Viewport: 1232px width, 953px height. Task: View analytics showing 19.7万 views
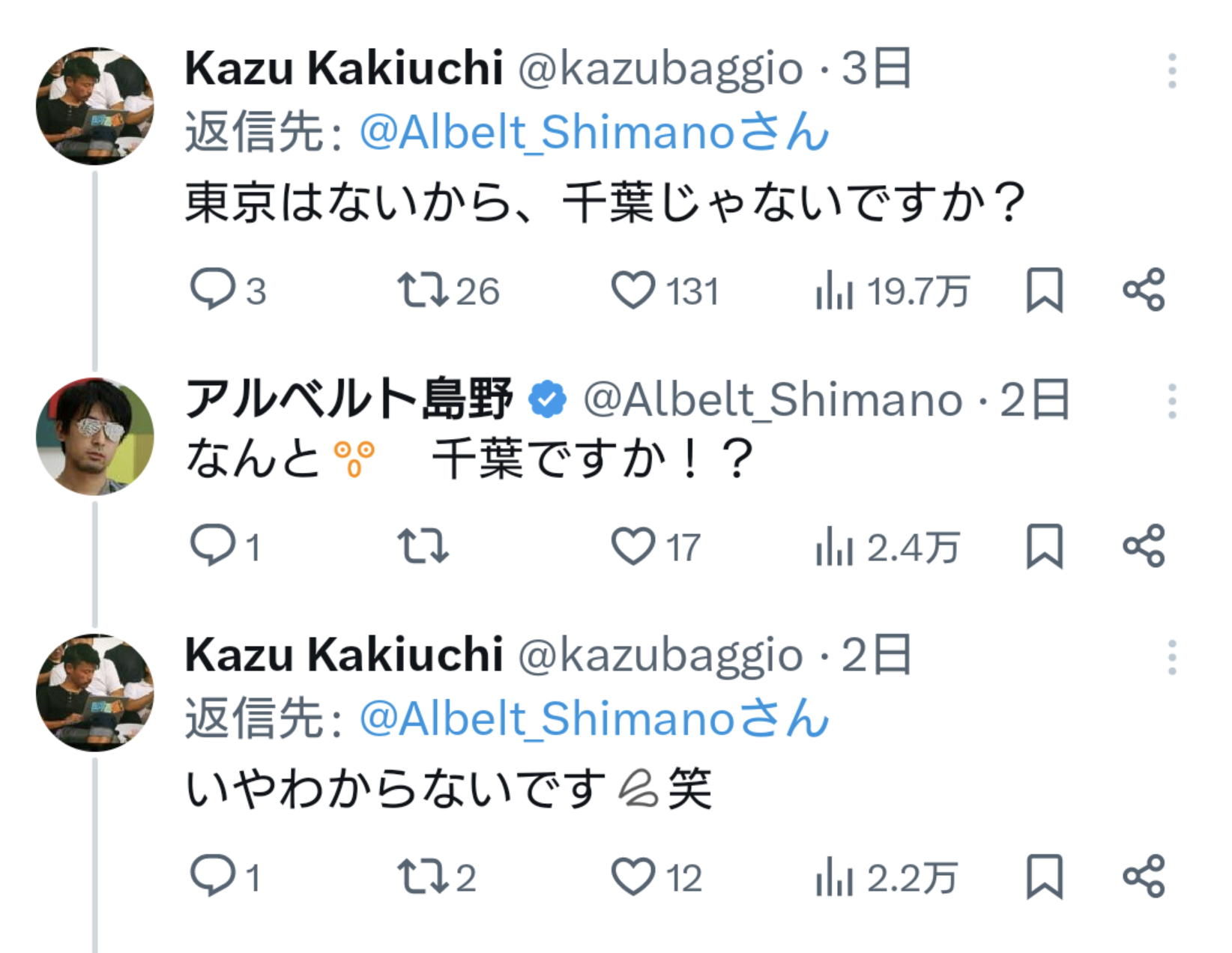834,290
